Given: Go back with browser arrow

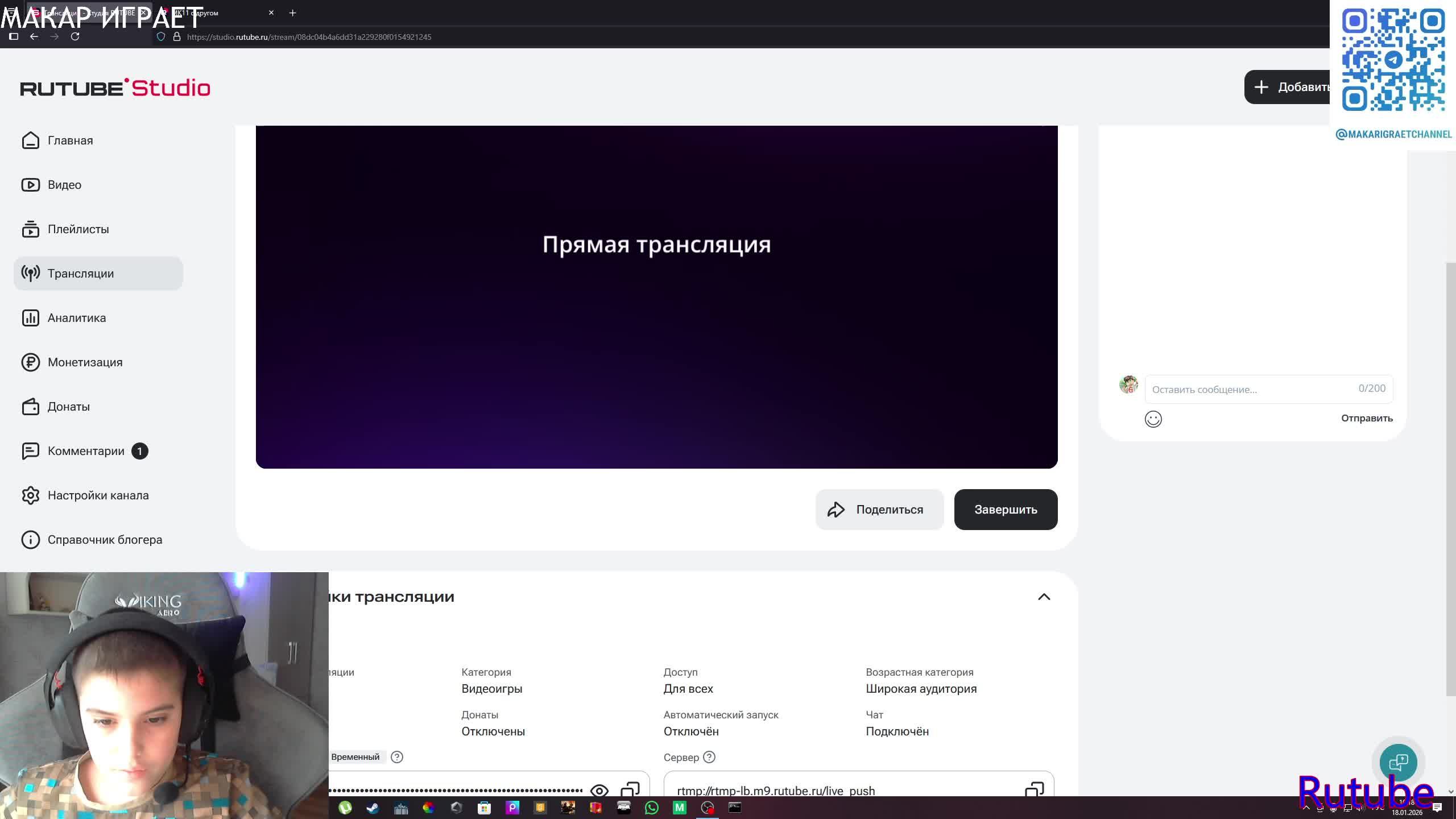Looking at the screenshot, I should (x=34, y=36).
